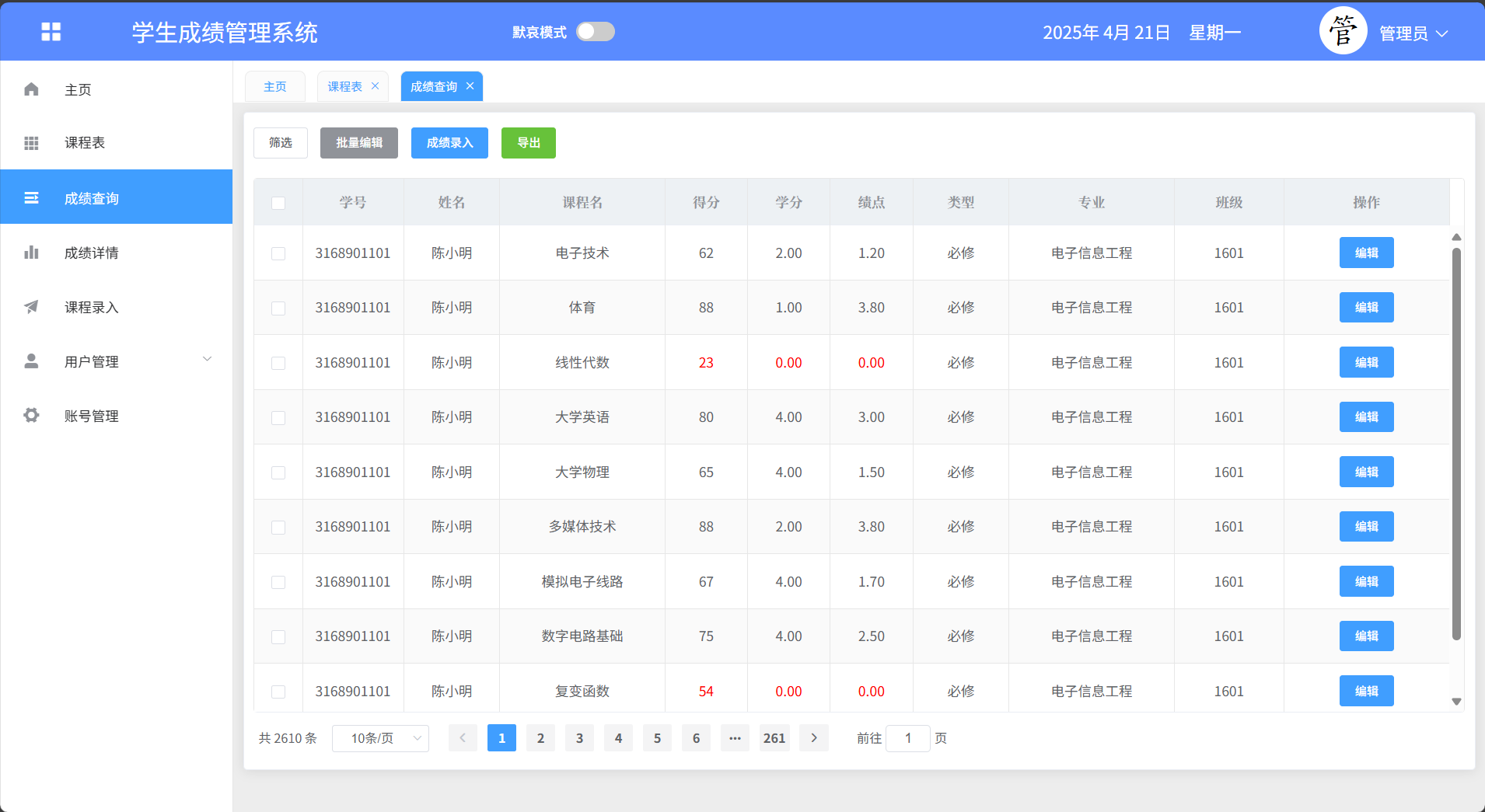Close the 课程表 tab
The width and height of the screenshot is (1485, 812).
(x=375, y=86)
